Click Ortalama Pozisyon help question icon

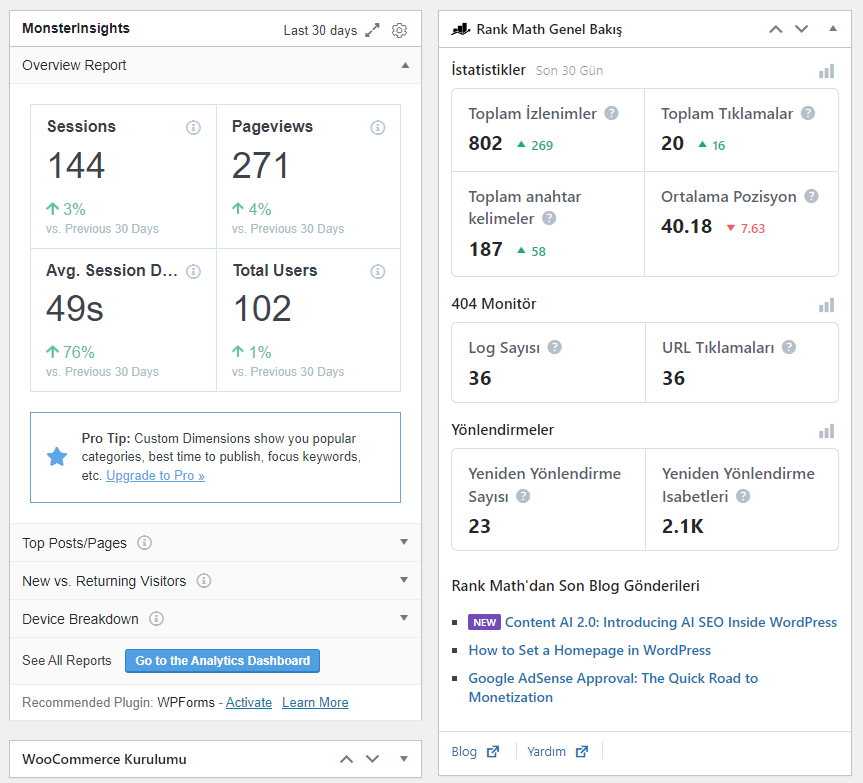coord(811,196)
